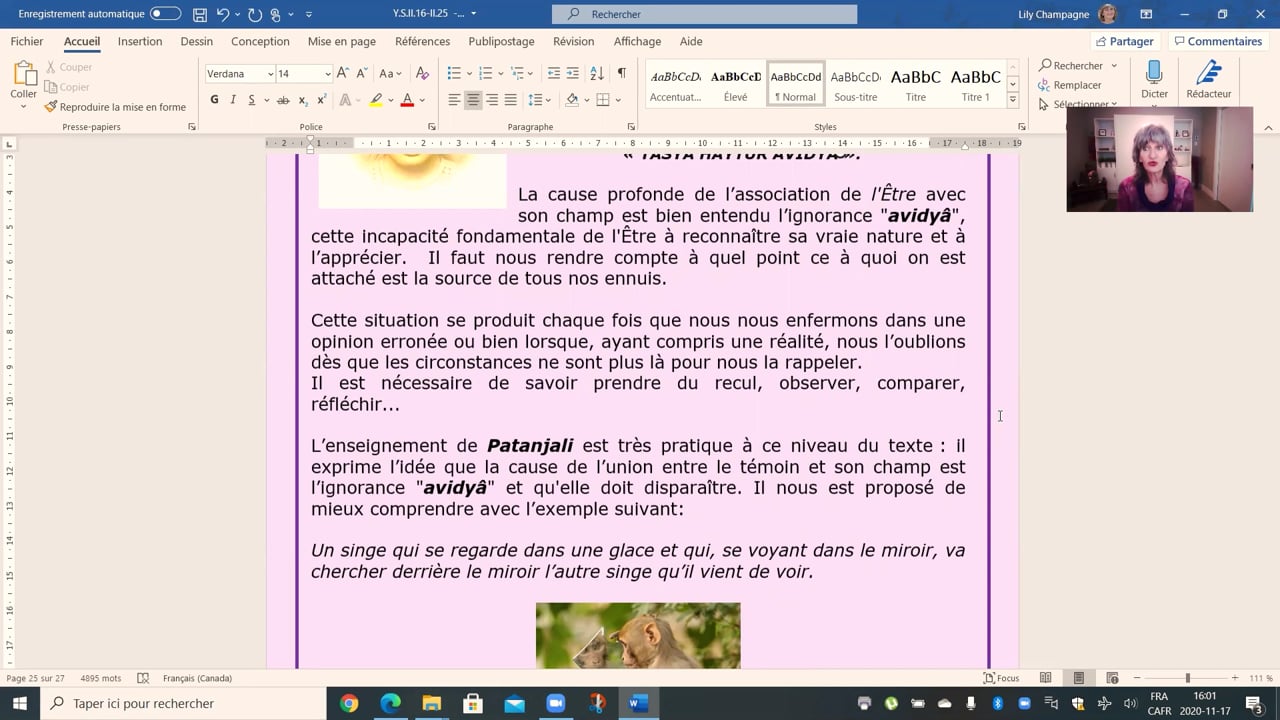This screenshot has width=1280, height=720.
Task: Align text left
Action: pyautogui.click(x=454, y=100)
